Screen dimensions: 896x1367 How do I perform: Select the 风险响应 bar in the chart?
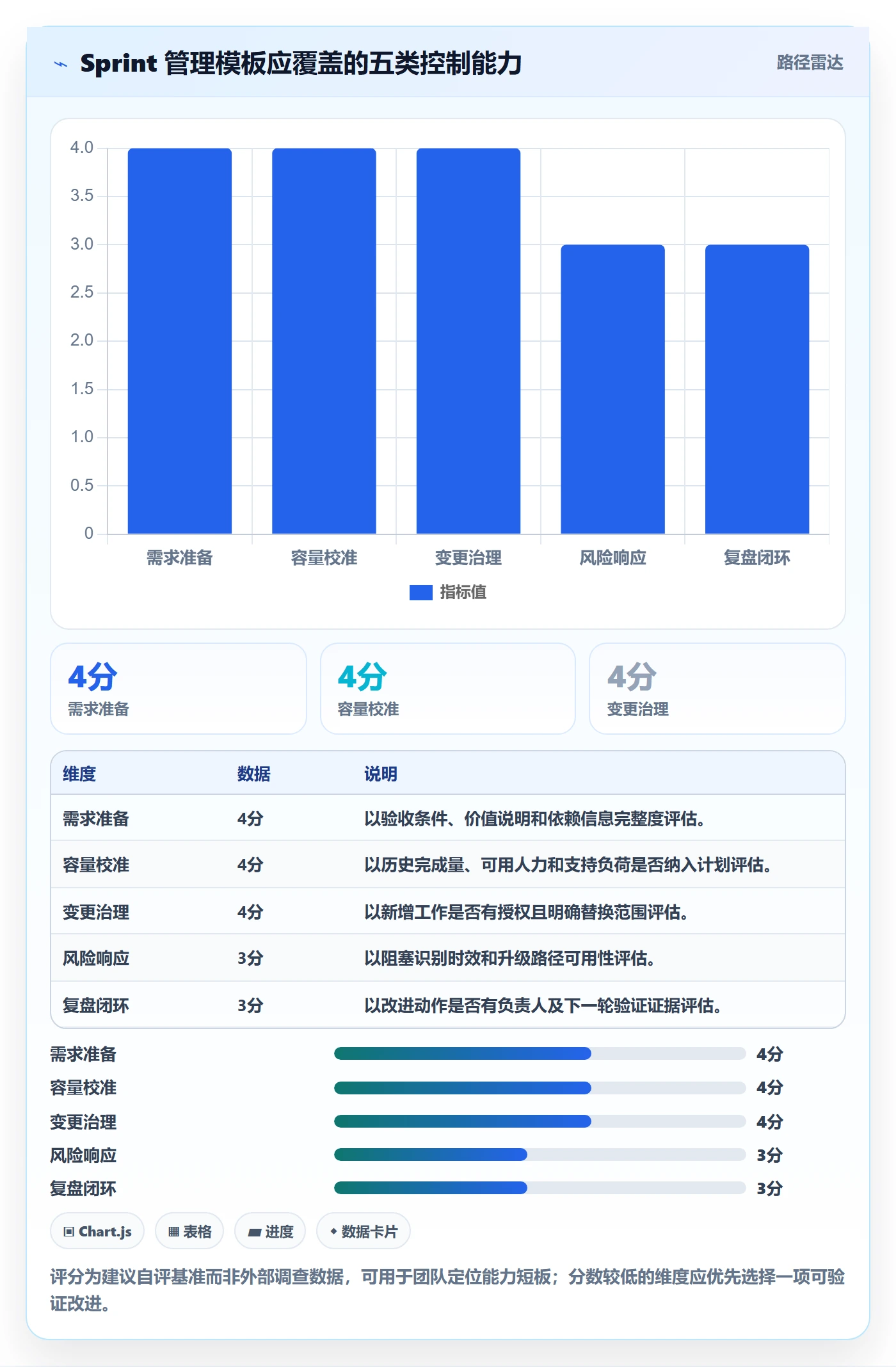pos(612,389)
